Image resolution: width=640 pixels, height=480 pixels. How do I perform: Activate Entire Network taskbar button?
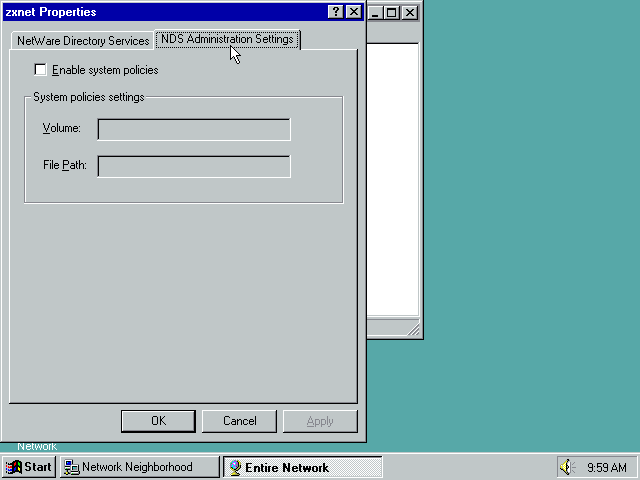pyautogui.click(x=302, y=467)
